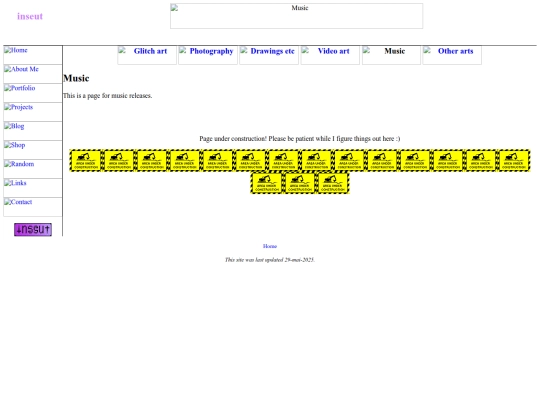
Task: Click the 'This site was last updated' text
Action: point(270,260)
